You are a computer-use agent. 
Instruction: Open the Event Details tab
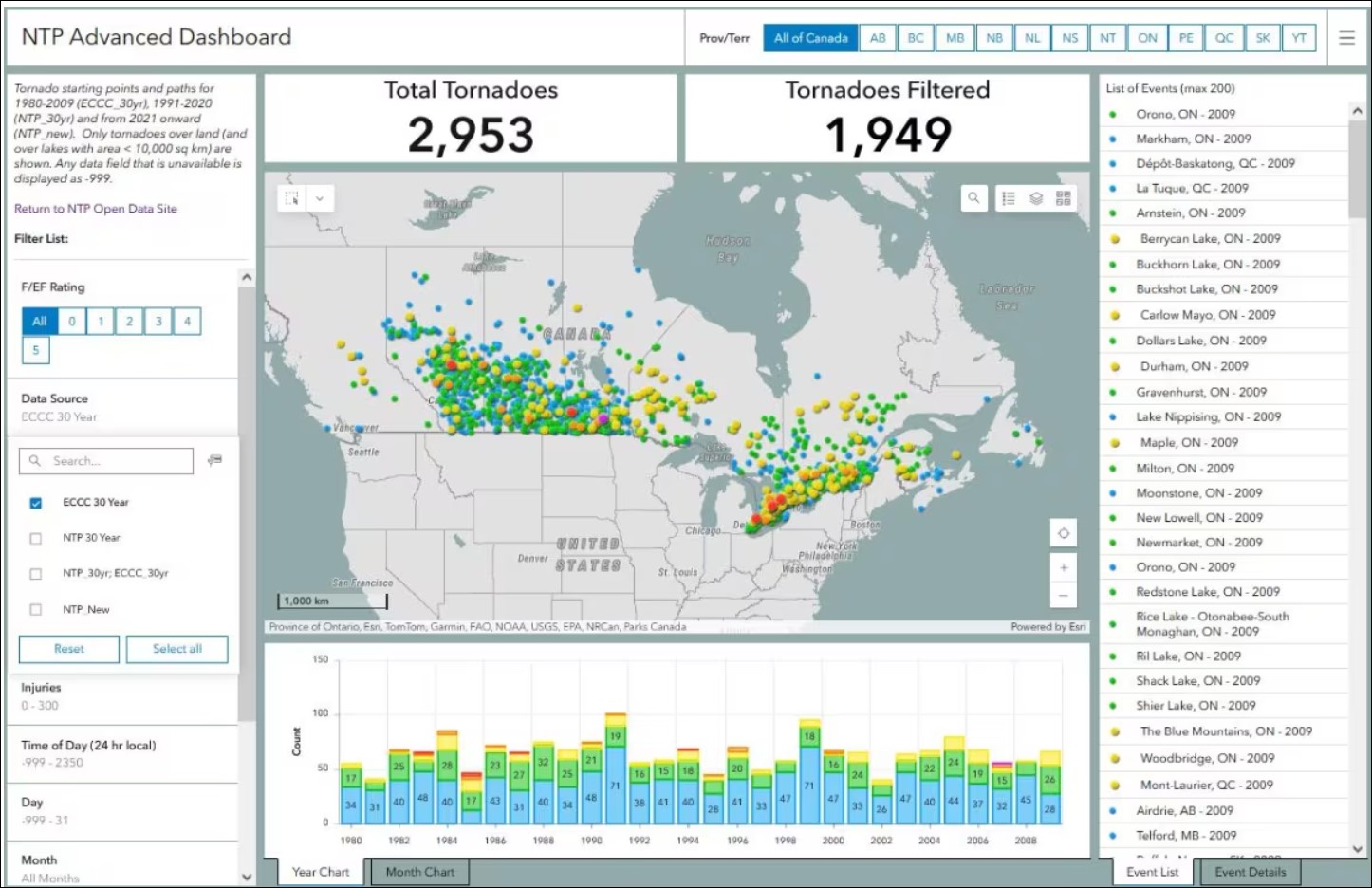click(x=1250, y=872)
